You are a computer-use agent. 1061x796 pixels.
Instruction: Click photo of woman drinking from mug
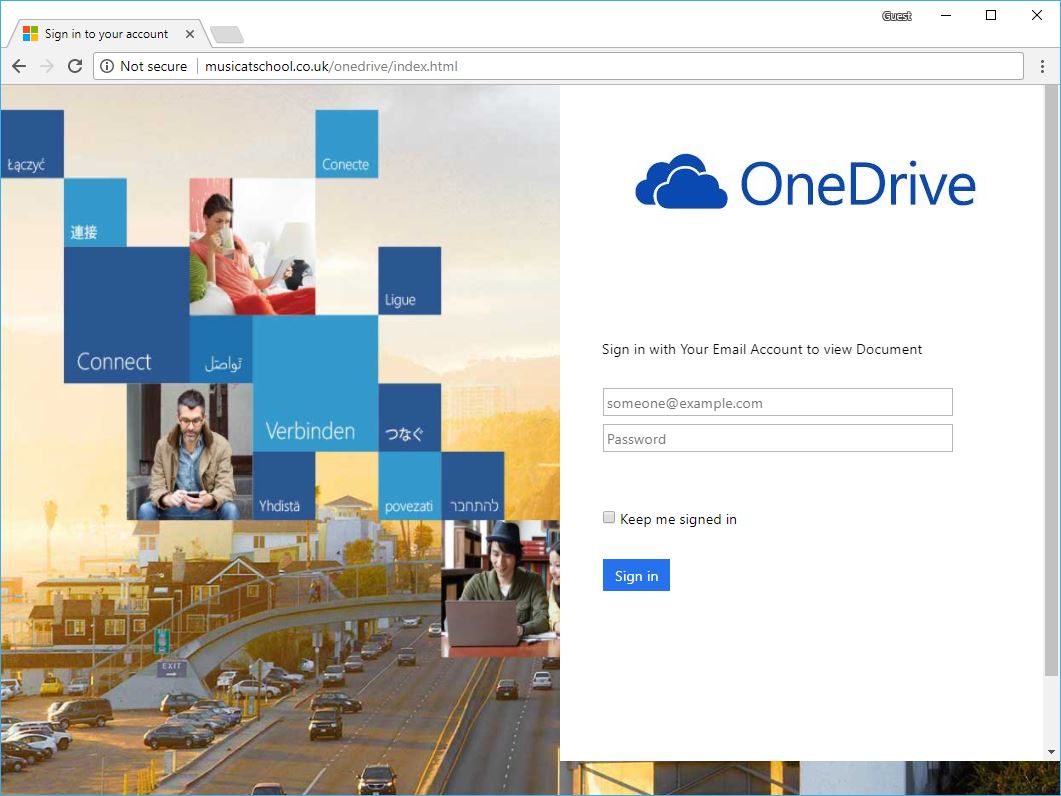click(252, 246)
